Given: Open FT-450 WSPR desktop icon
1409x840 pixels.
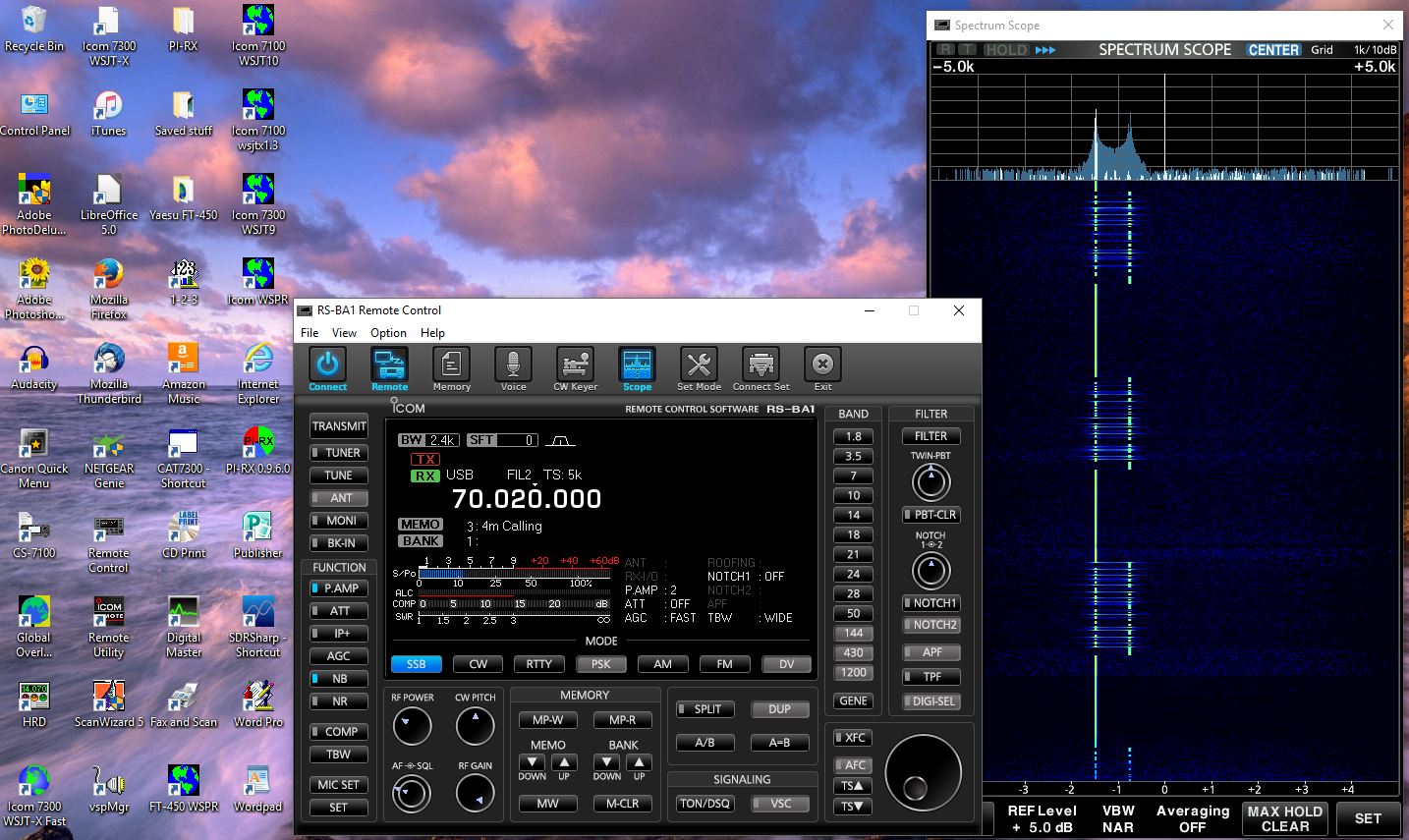Looking at the screenshot, I should tap(184, 789).
